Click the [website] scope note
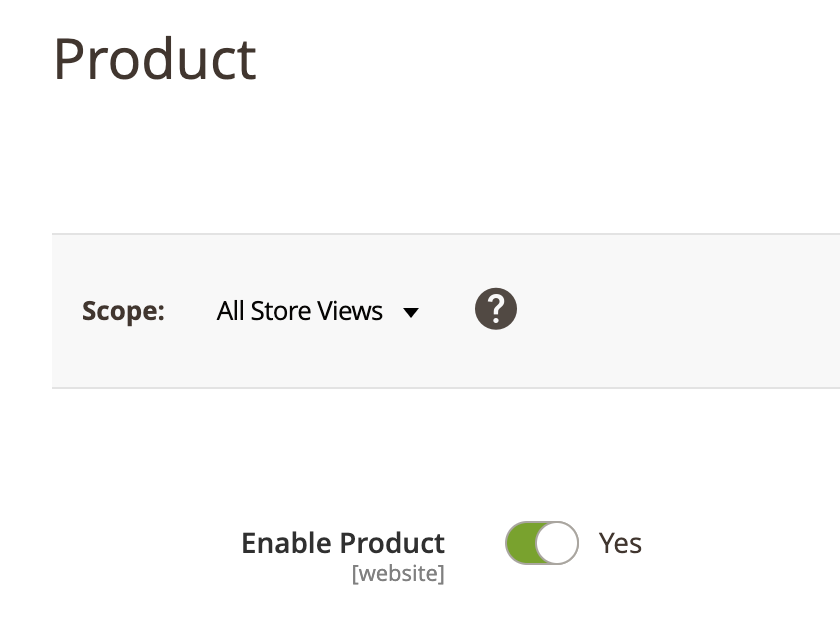This screenshot has height=624, width=840. [x=398, y=575]
